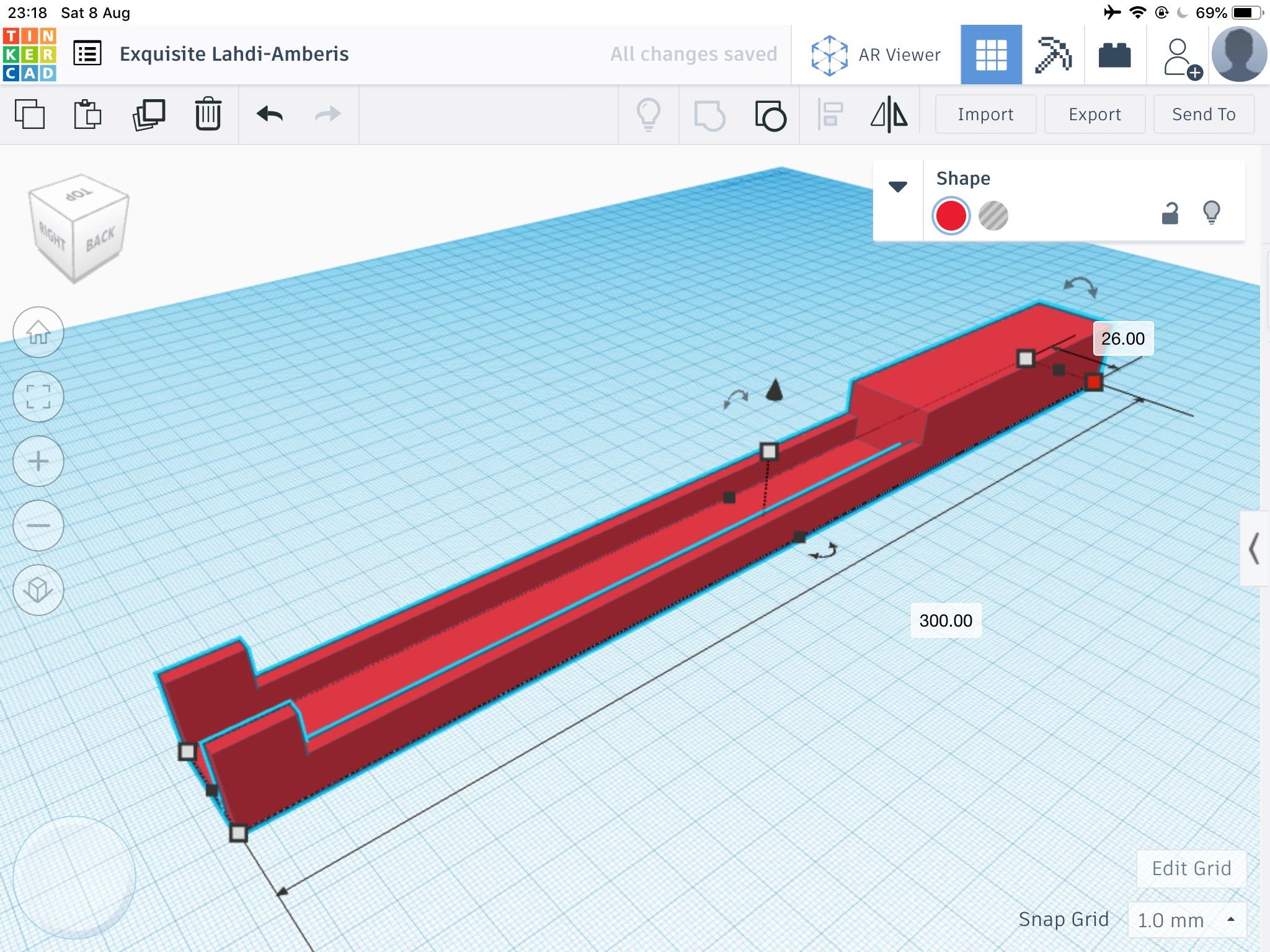Switch to 3D design grid view
This screenshot has width=1270, height=952.
coord(991,55)
